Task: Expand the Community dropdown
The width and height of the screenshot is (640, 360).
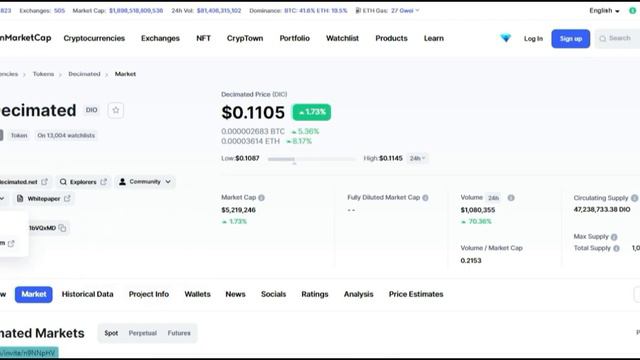Action: [x=145, y=182]
